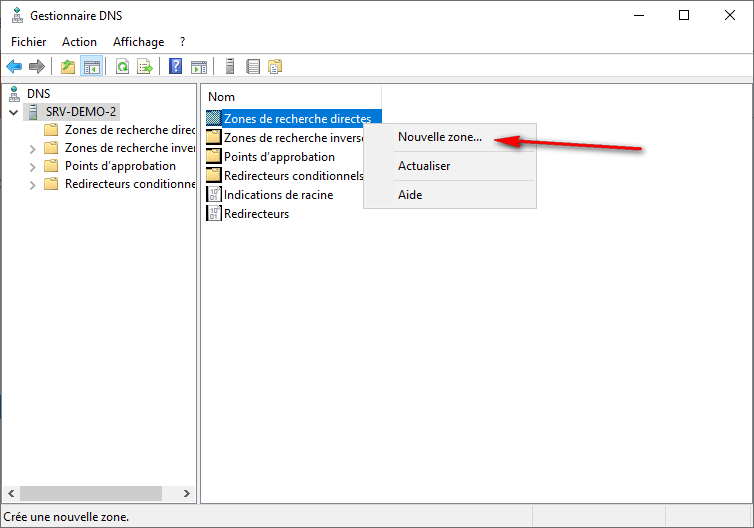Image resolution: width=754 pixels, height=528 pixels.
Task: Click right arrow of tree horizontal scrollbar
Action: (x=187, y=493)
